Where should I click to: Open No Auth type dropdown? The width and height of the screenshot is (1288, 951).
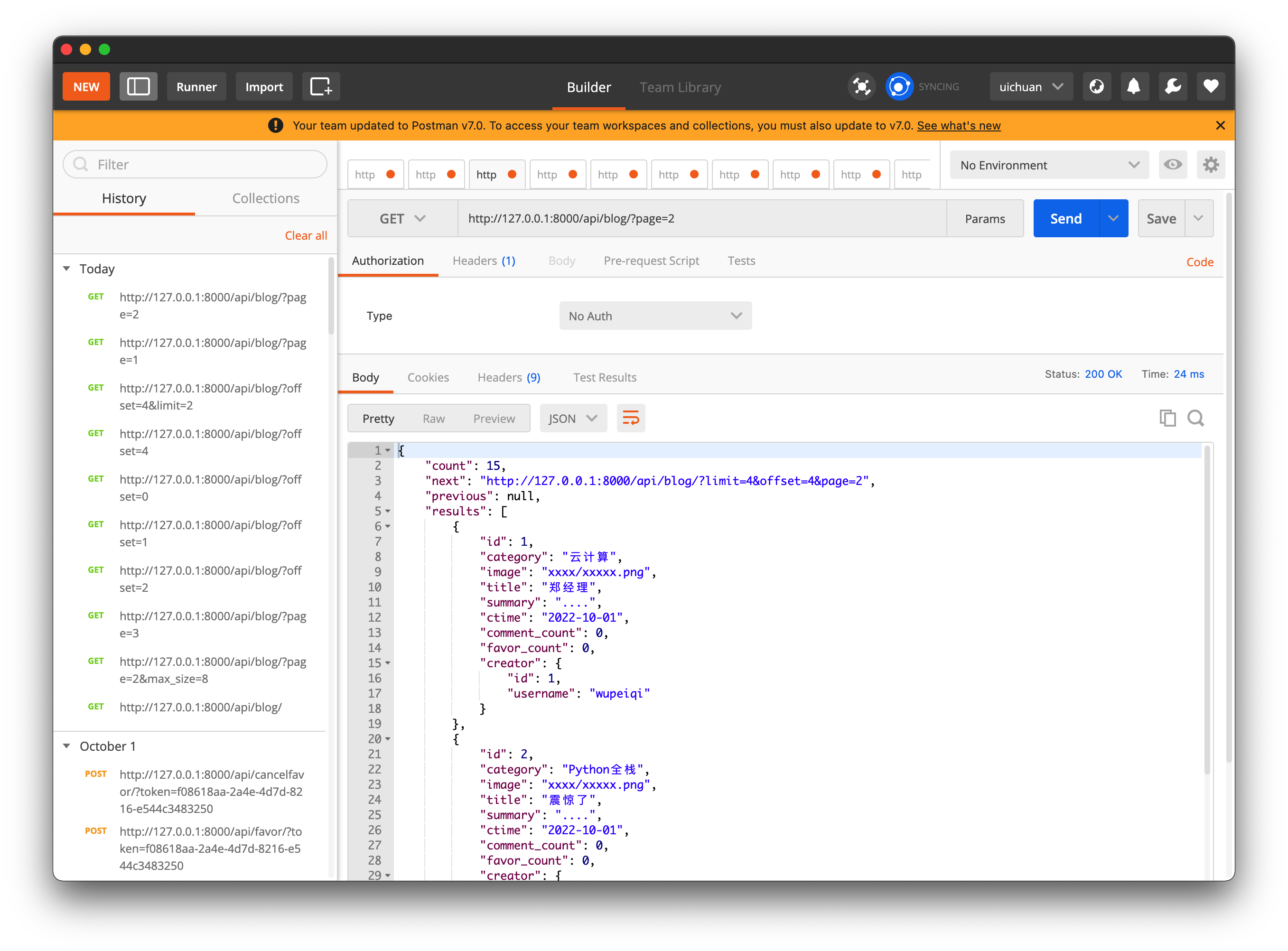[x=655, y=316]
